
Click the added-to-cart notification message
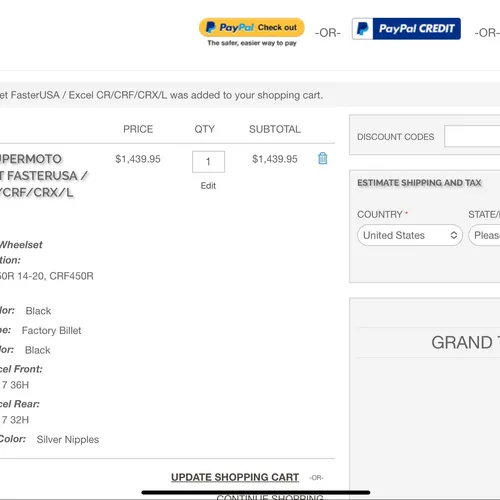pyautogui.click(x=161, y=95)
